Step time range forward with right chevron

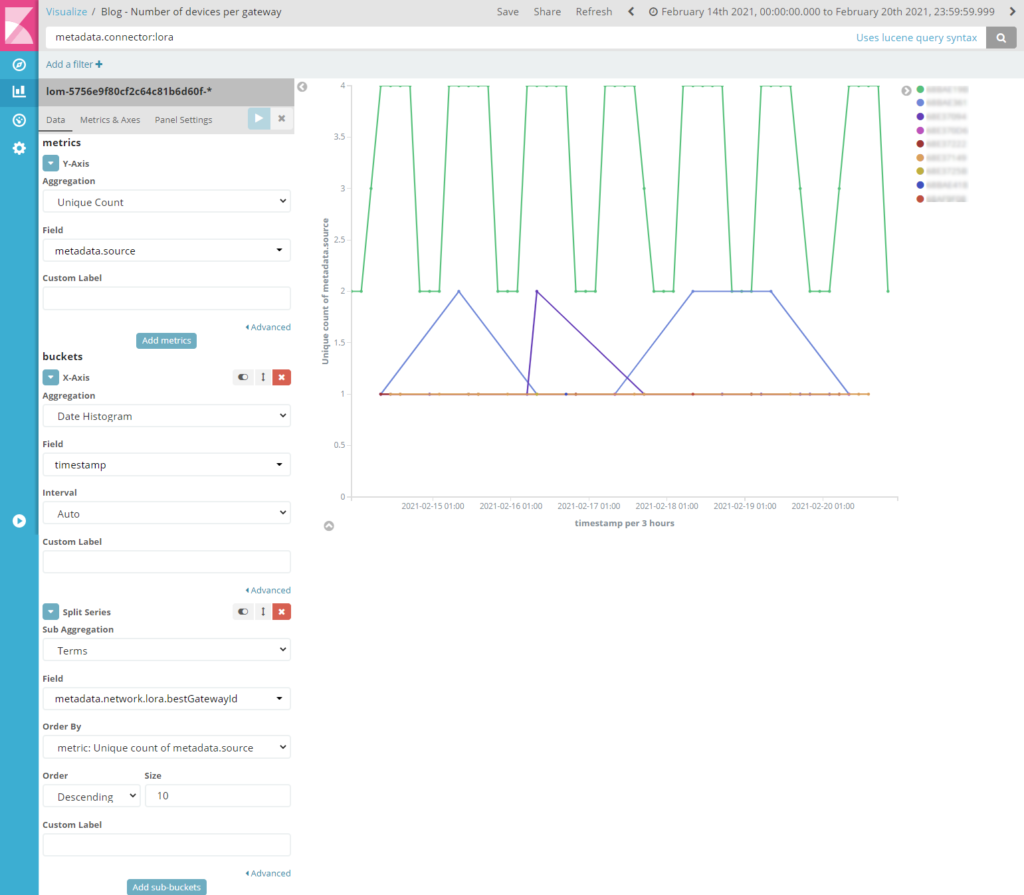[1012, 12]
